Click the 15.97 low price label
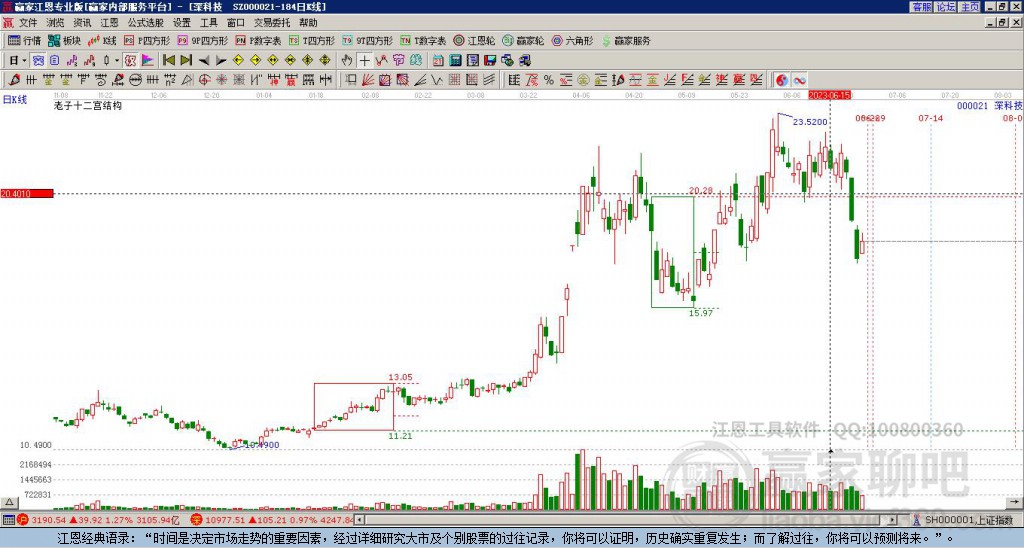This screenshot has width=1024, height=548. pyautogui.click(x=701, y=313)
